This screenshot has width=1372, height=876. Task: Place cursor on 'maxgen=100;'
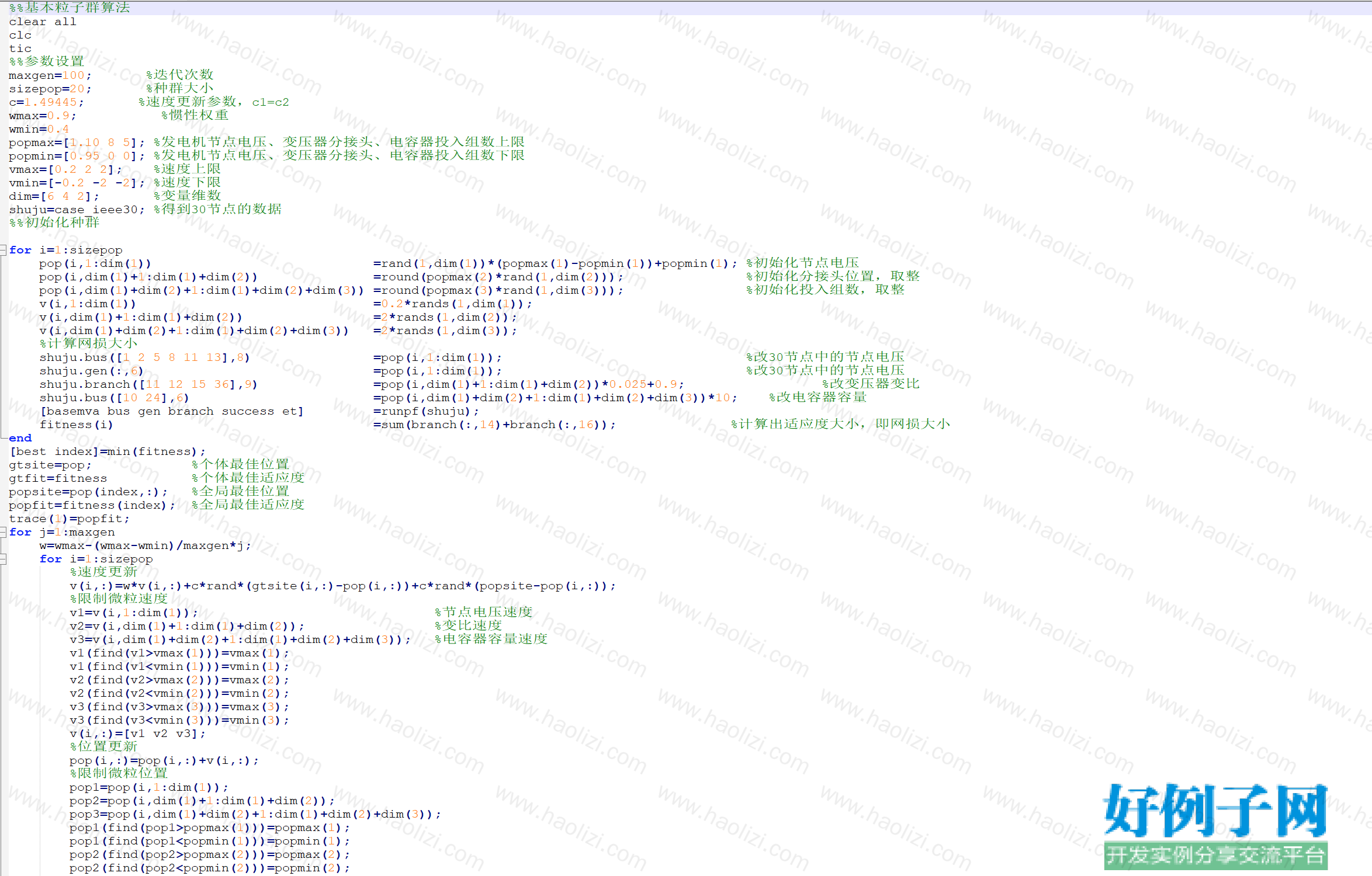(50, 75)
